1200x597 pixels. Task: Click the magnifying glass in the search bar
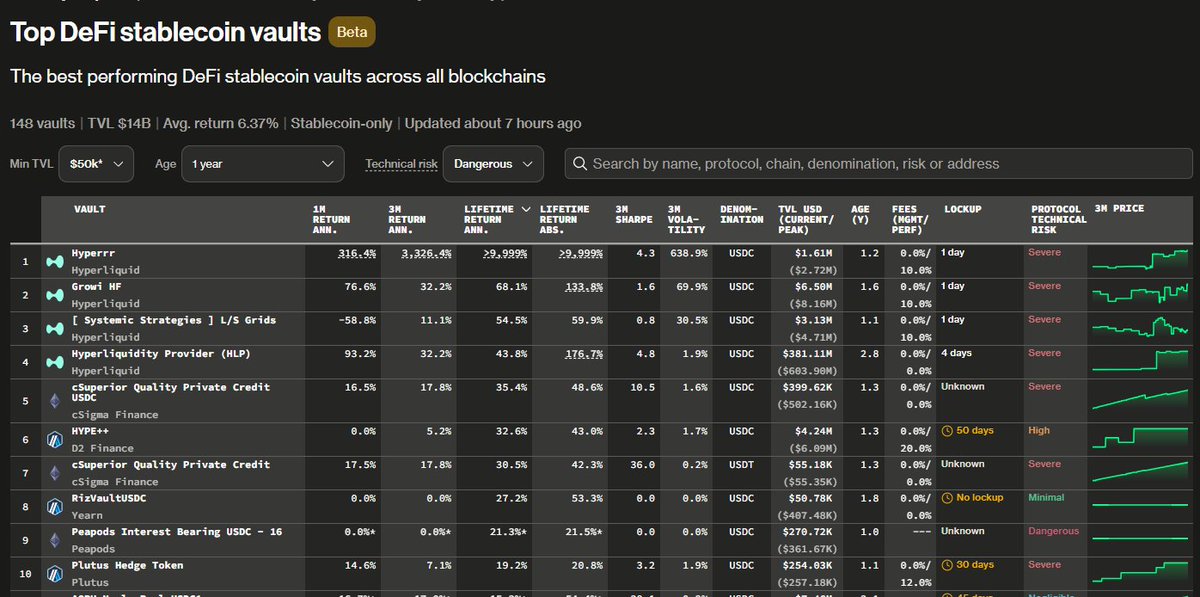pos(580,163)
